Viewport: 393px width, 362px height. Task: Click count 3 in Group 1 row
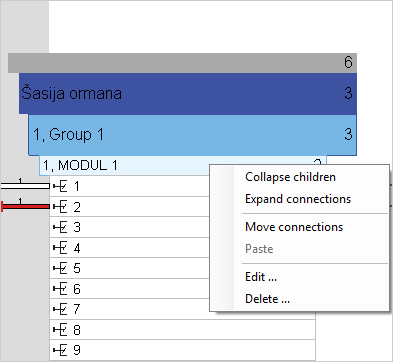pyautogui.click(x=348, y=135)
